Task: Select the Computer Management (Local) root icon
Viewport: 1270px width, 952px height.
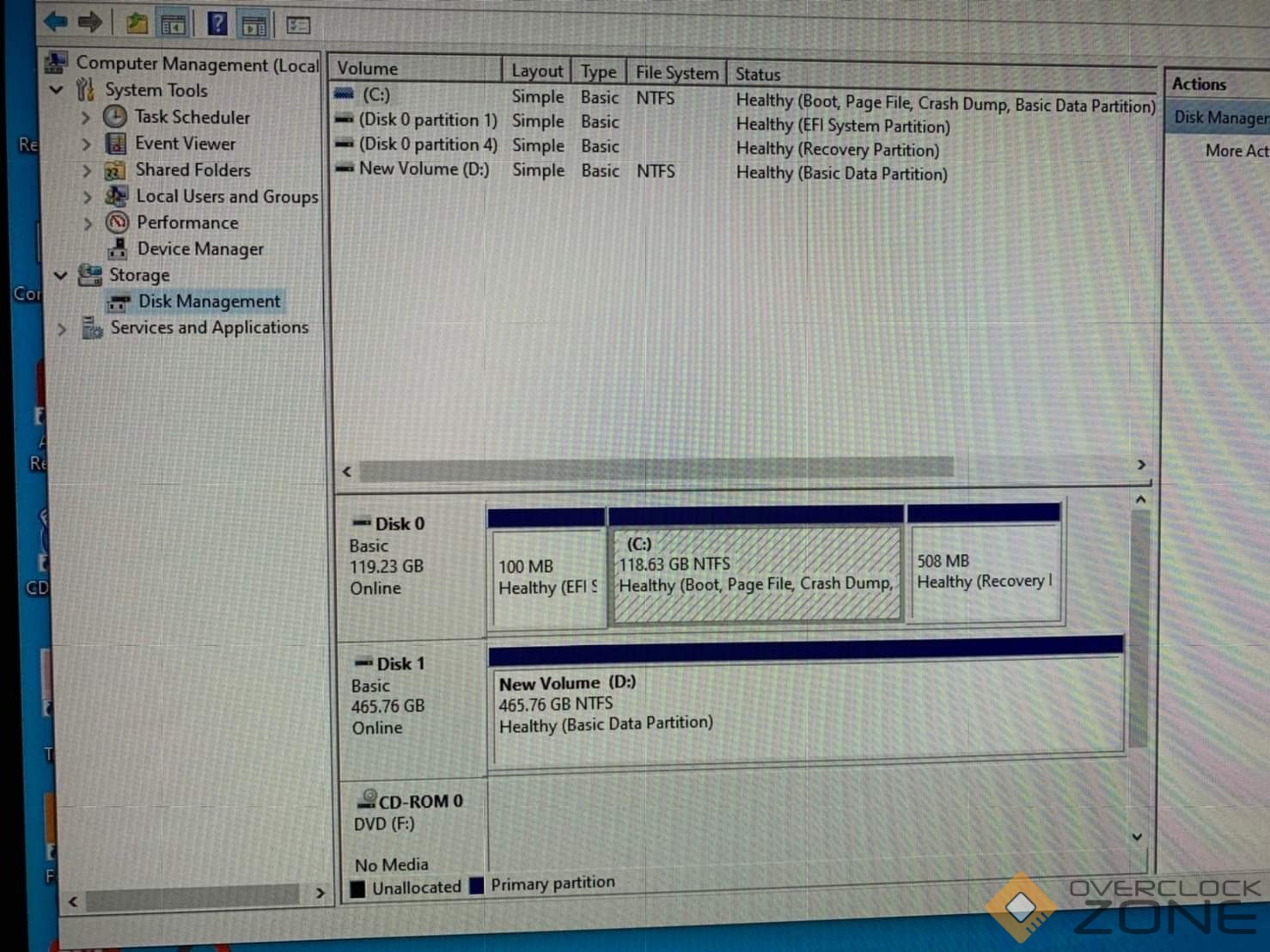Action: coord(57,62)
